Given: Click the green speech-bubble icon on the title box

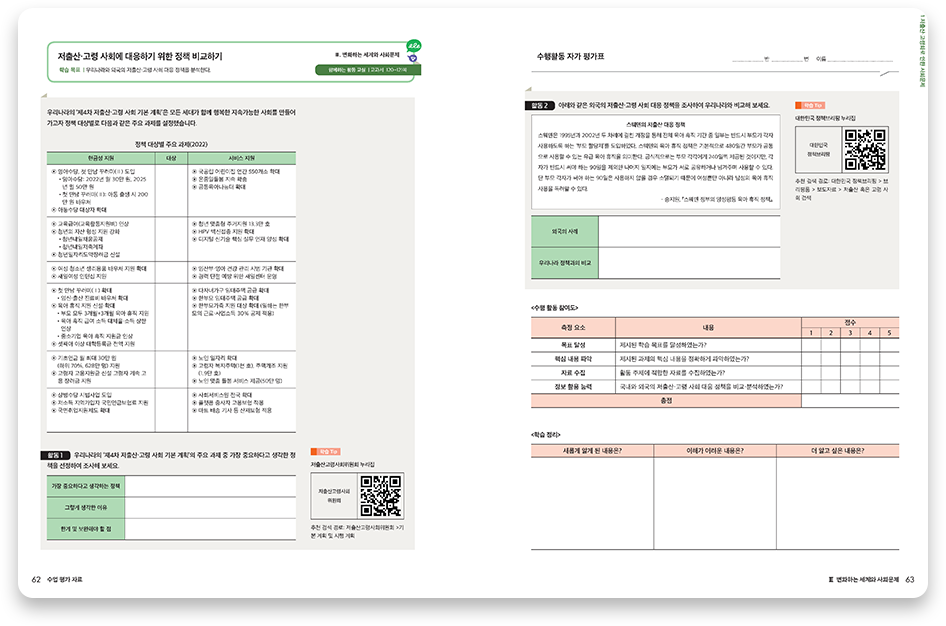Looking at the screenshot, I should click(413, 46).
